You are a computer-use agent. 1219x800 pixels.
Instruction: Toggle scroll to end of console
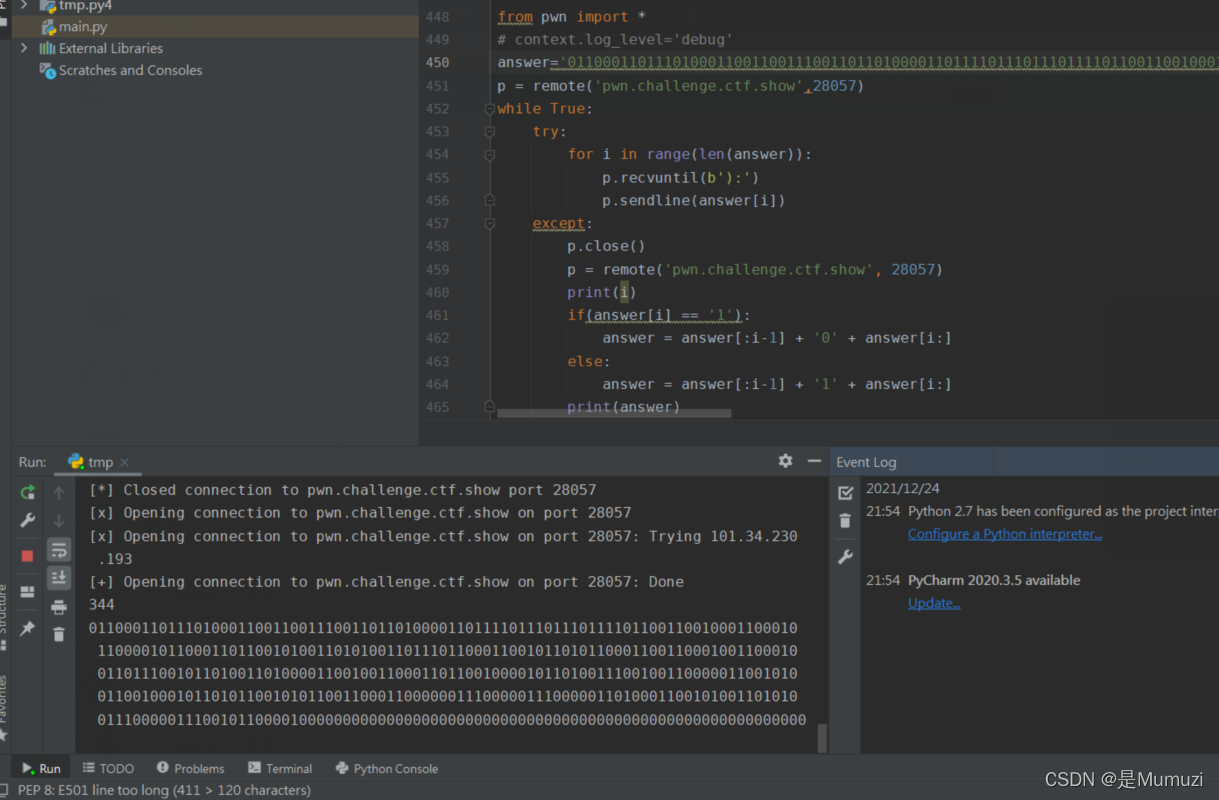[x=59, y=577]
